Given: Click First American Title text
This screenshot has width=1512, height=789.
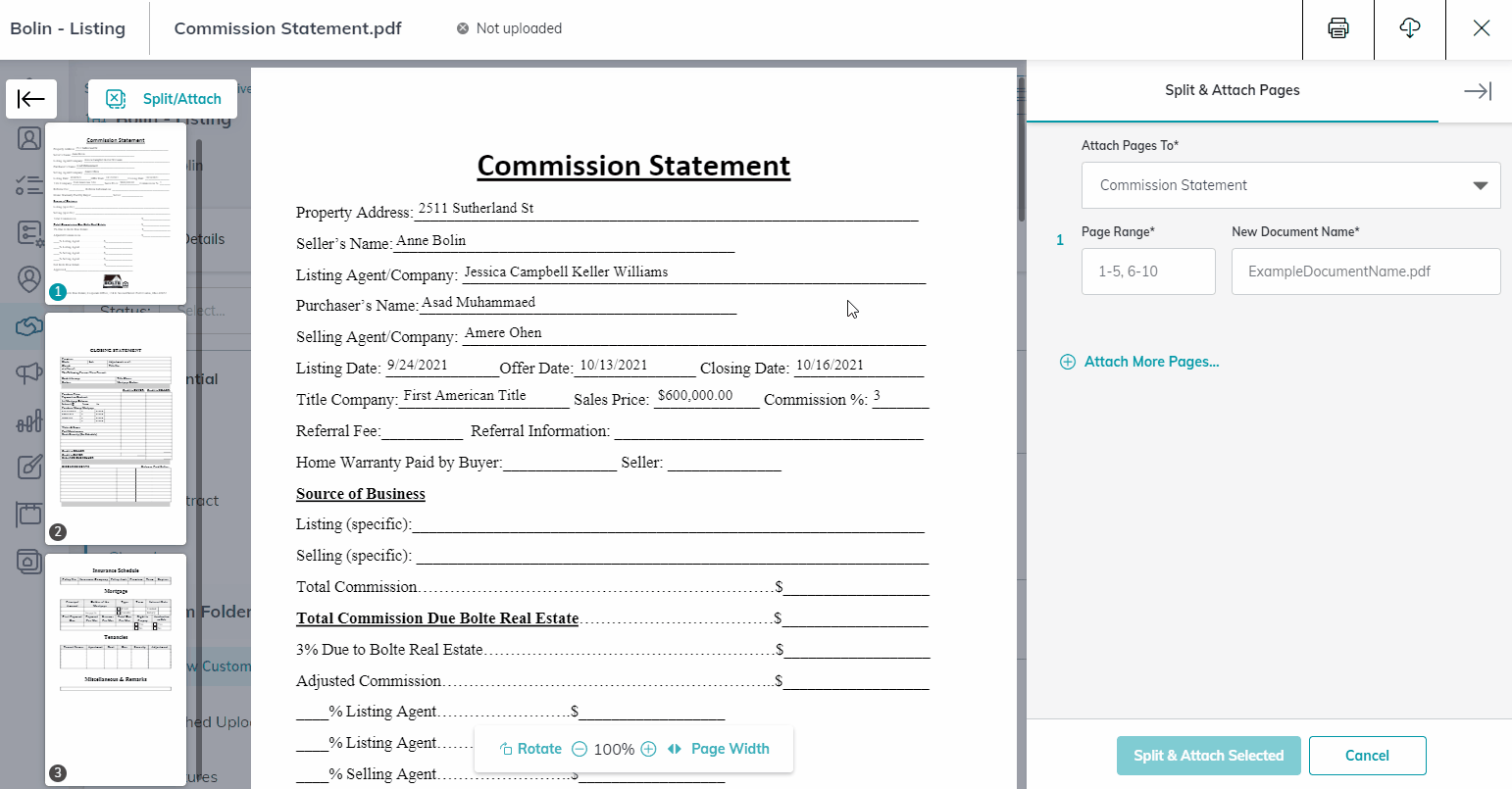Looking at the screenshot, I should pos(465,395).
